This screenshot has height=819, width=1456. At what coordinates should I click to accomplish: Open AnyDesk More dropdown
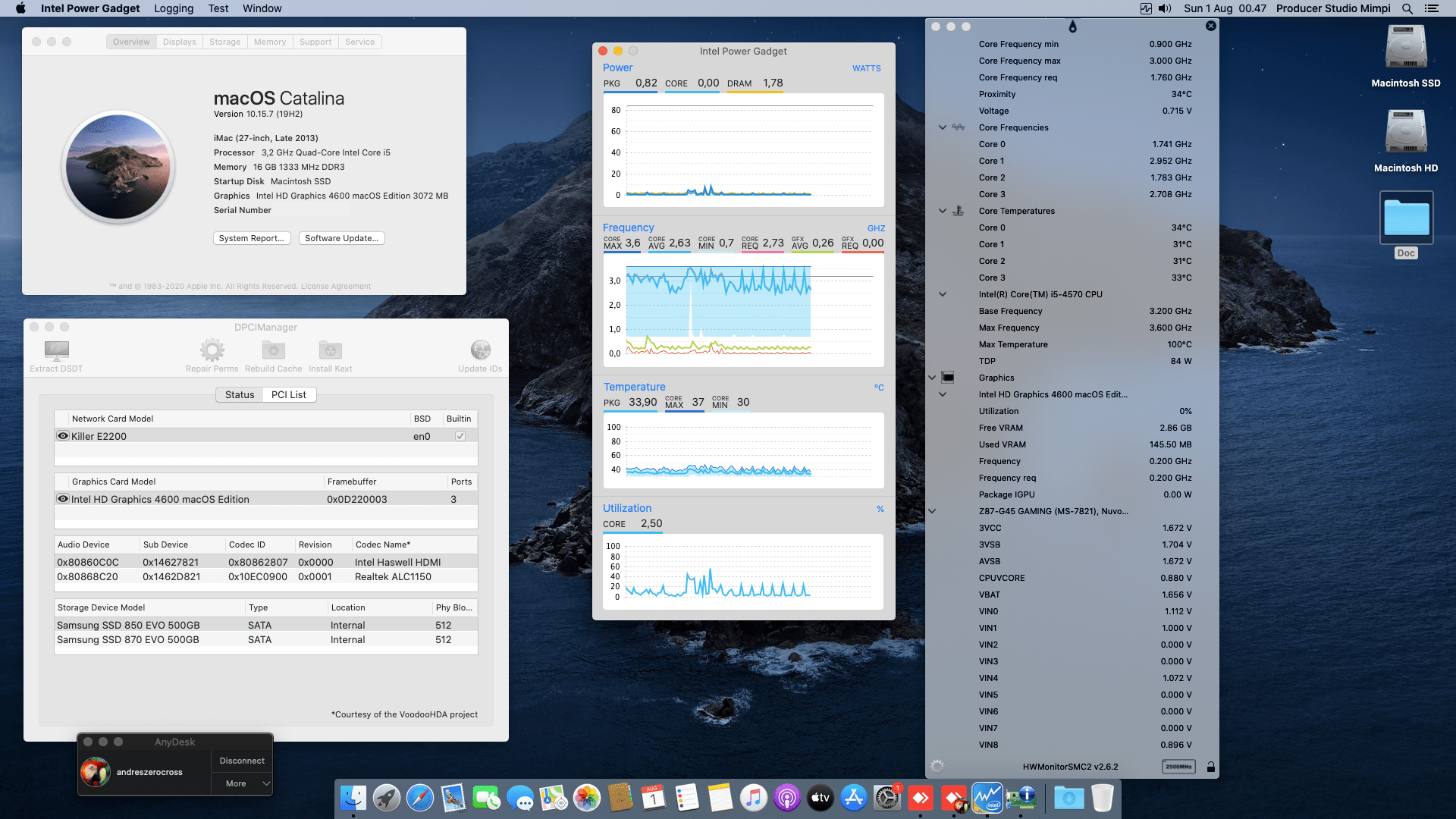click(242, 783)
